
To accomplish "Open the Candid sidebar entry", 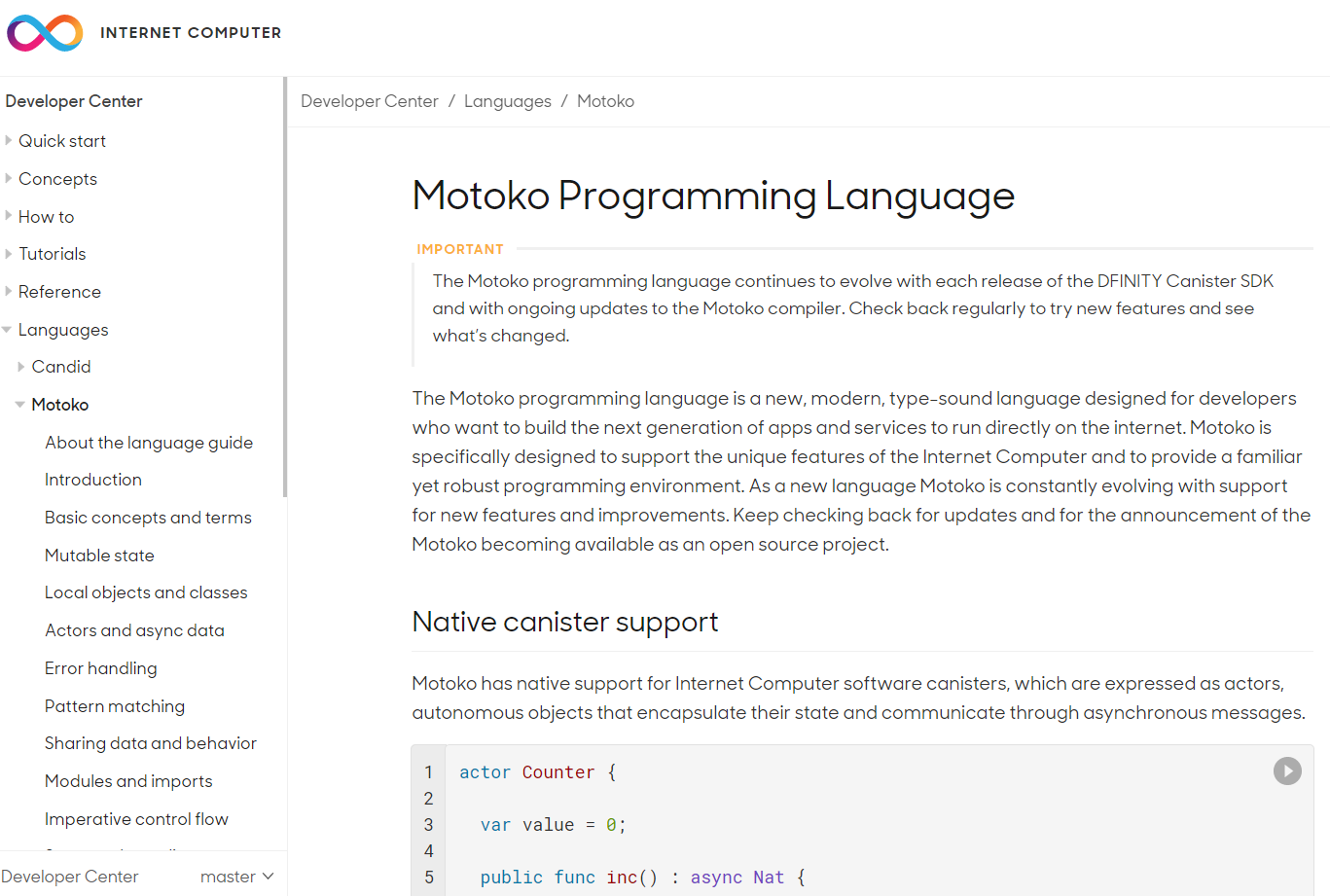I will tap(61, 367).
